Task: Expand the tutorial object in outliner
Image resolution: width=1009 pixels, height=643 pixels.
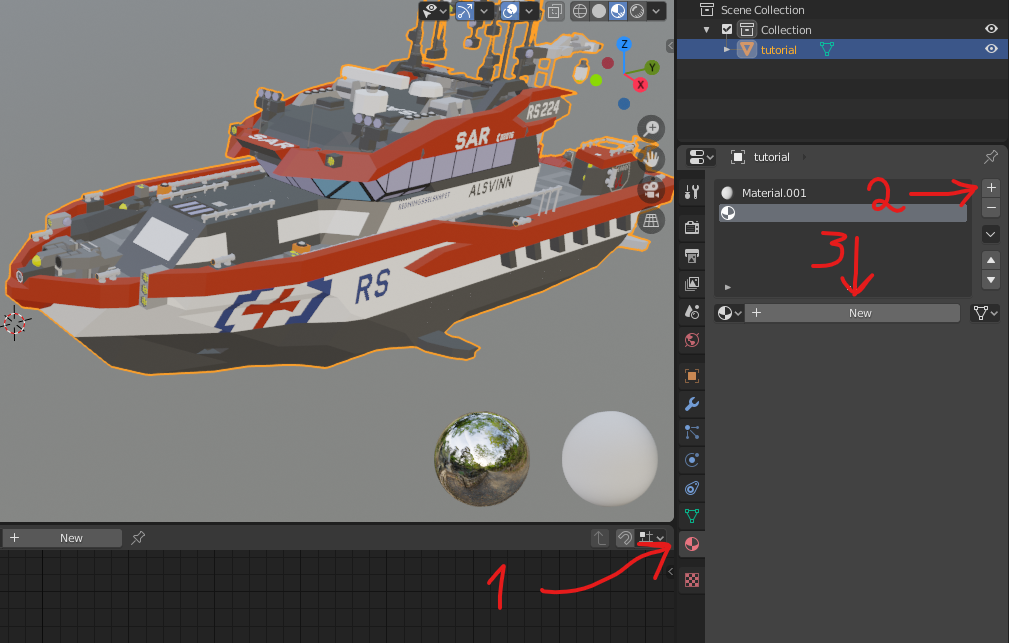Action: point(727,49)
